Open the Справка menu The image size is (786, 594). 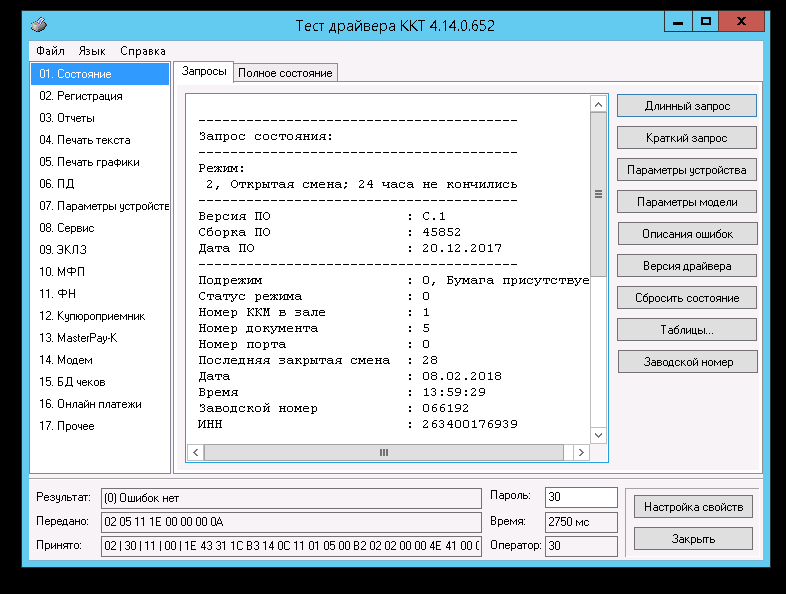pyautogui.click(x=143, y=51)
